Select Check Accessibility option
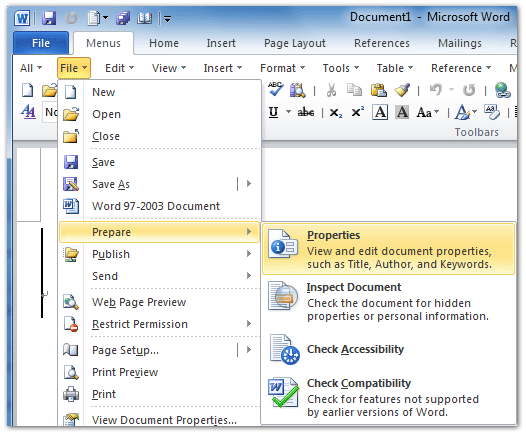 click(388, 349)
